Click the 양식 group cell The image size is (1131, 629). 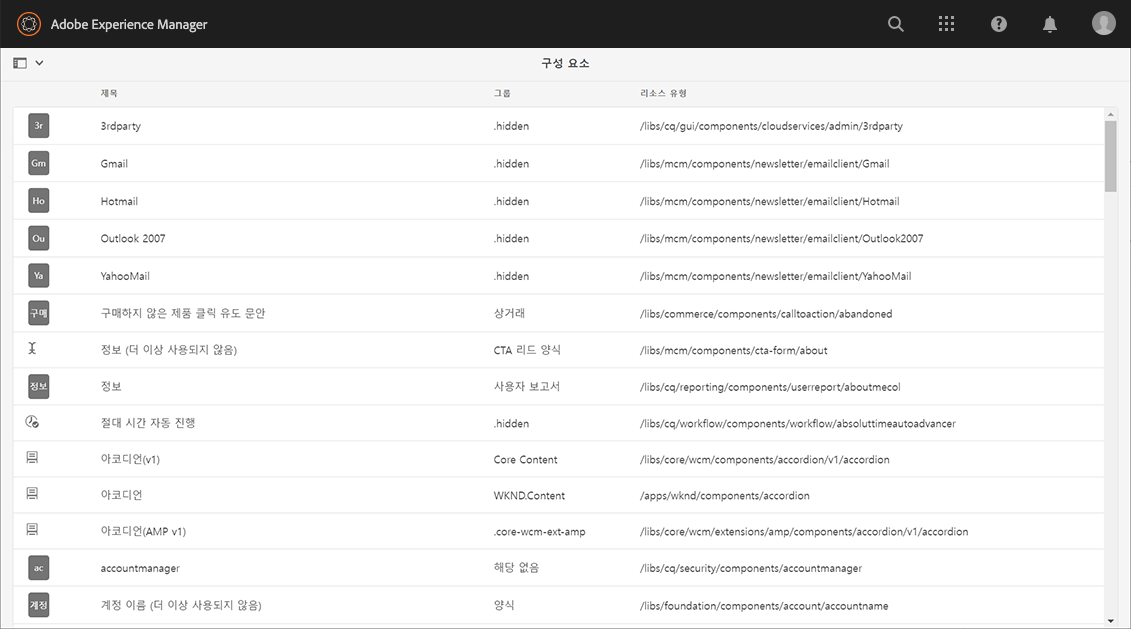pyautogui.click(x=503, y=605)
